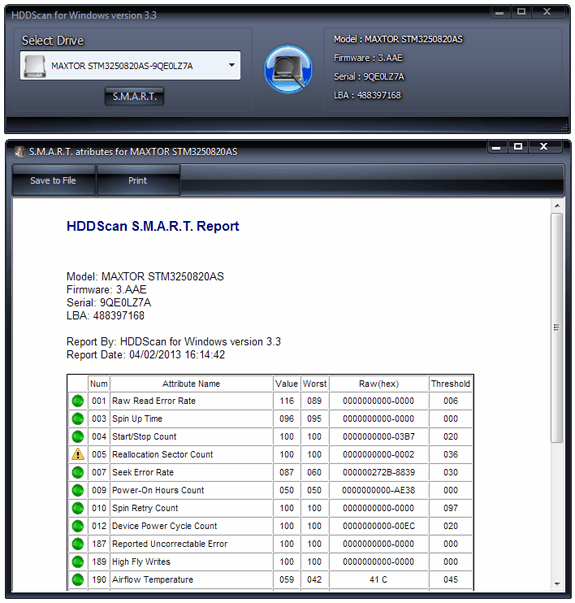
Task: Click the S.M.A.R.T. window title icon
Action: pos(20,152)
